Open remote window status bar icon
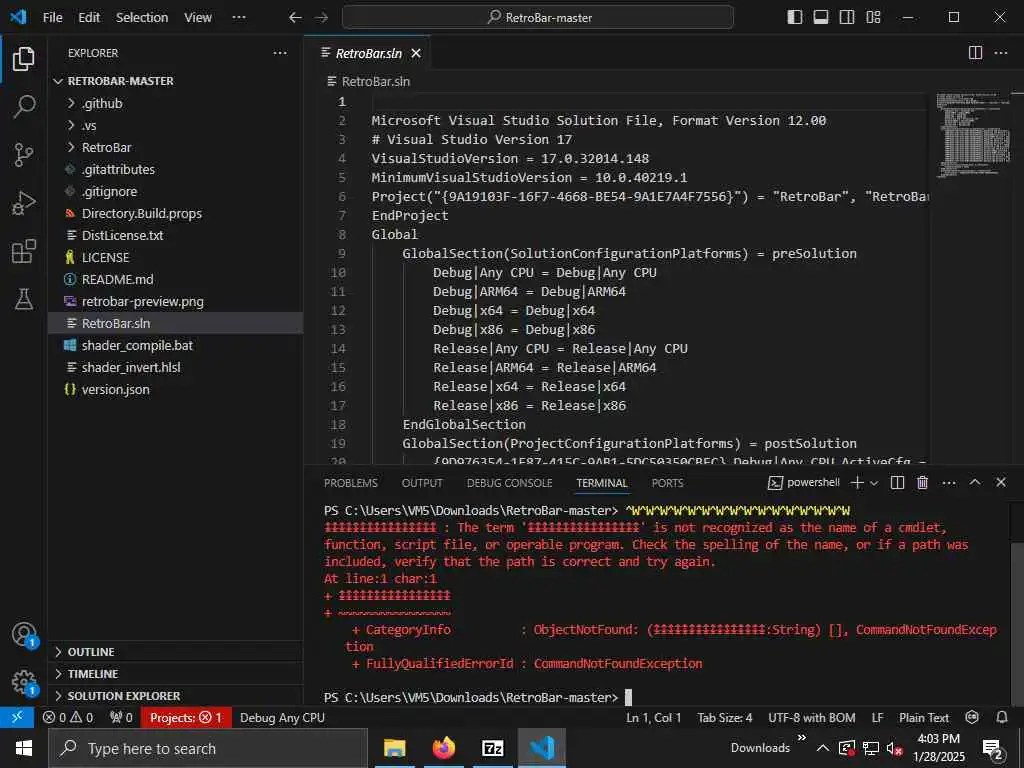This screenshot has width=1024, height=768. point(17,717)
